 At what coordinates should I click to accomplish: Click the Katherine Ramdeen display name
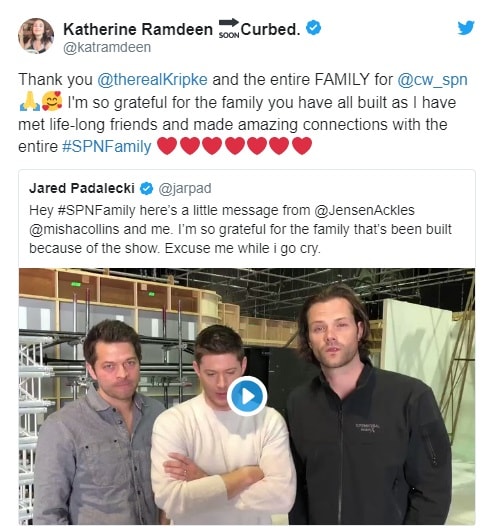point(138,29)
